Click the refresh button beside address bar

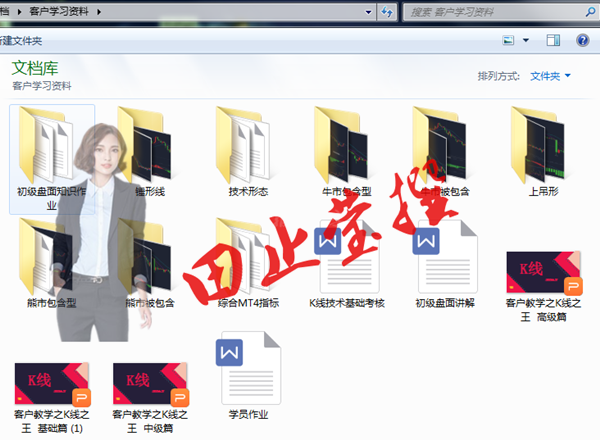pyautogui.click(x=386, y=12)
